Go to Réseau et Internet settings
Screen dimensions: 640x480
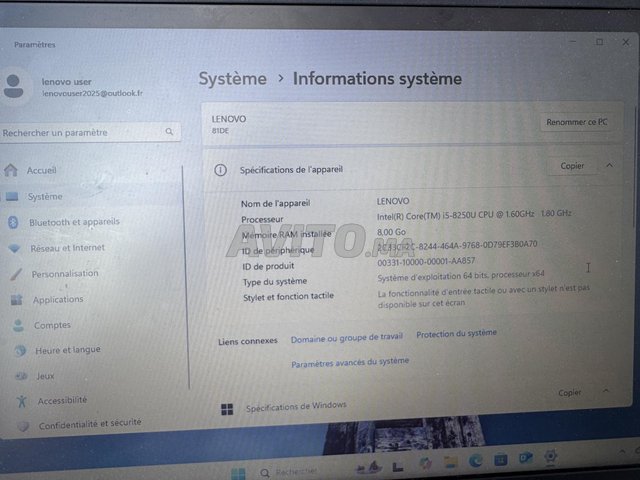[x=66, y=248]
